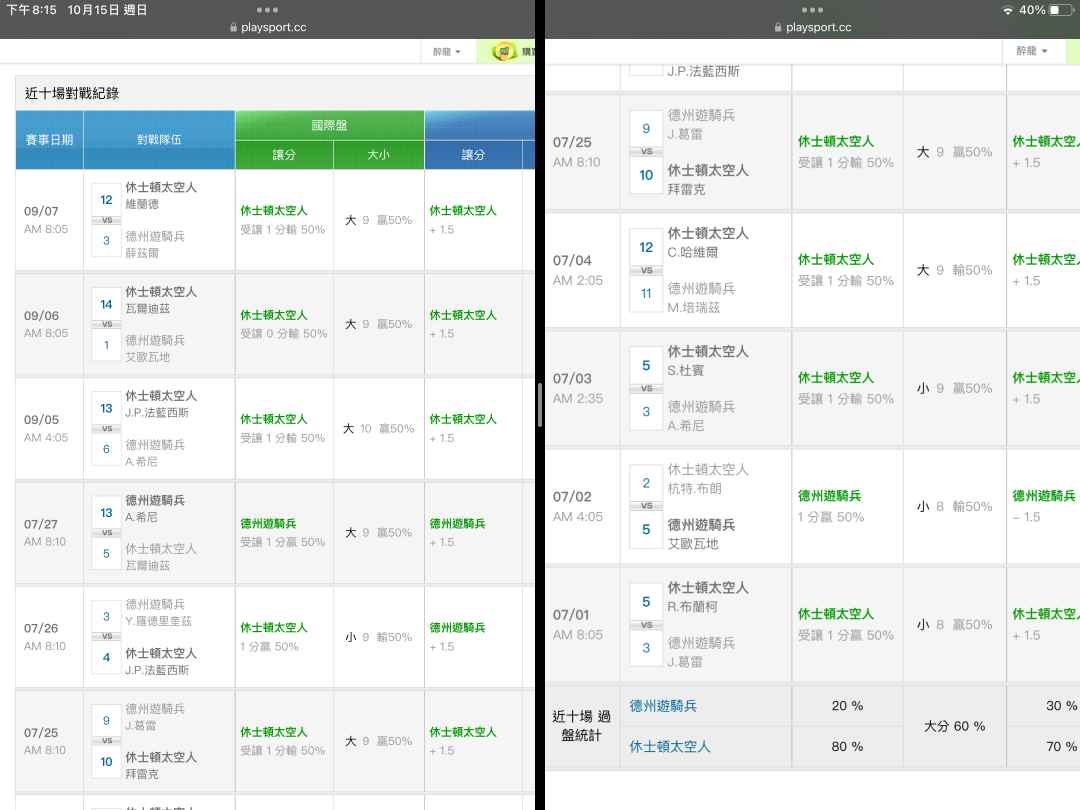Click pitcher name 維蘭德
1080x810 pixels.
(142, 204)
